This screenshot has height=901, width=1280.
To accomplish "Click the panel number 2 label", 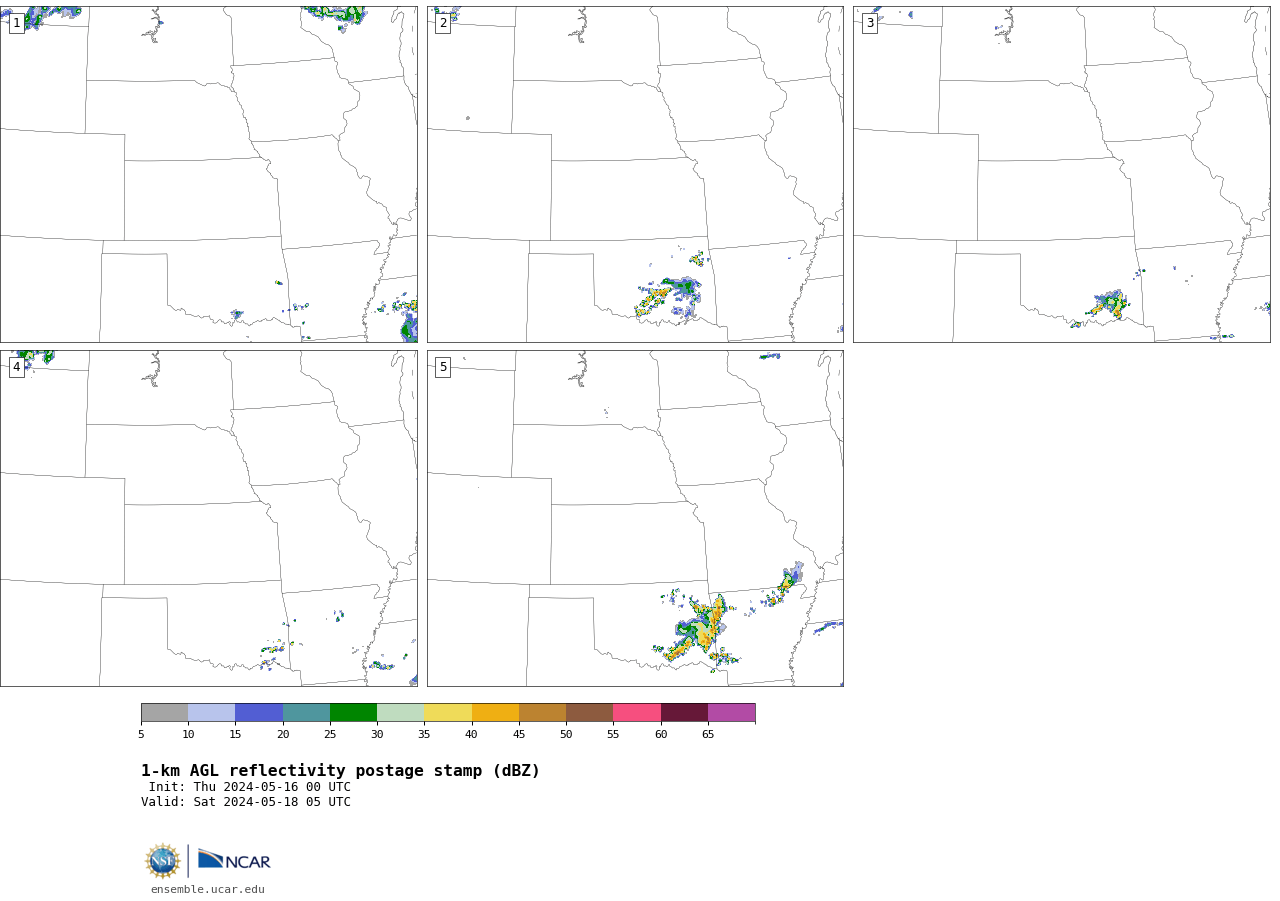I will click(443, 23).
